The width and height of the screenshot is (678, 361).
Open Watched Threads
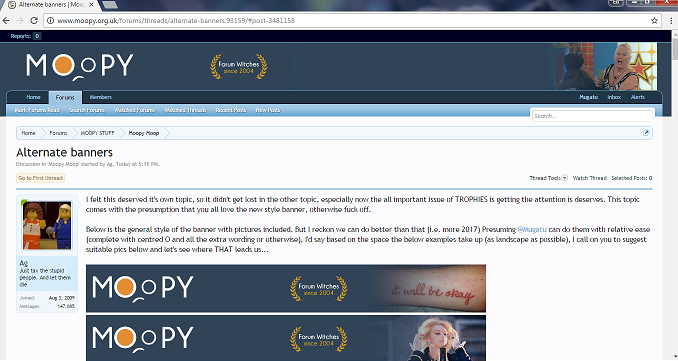coord(185,110)
